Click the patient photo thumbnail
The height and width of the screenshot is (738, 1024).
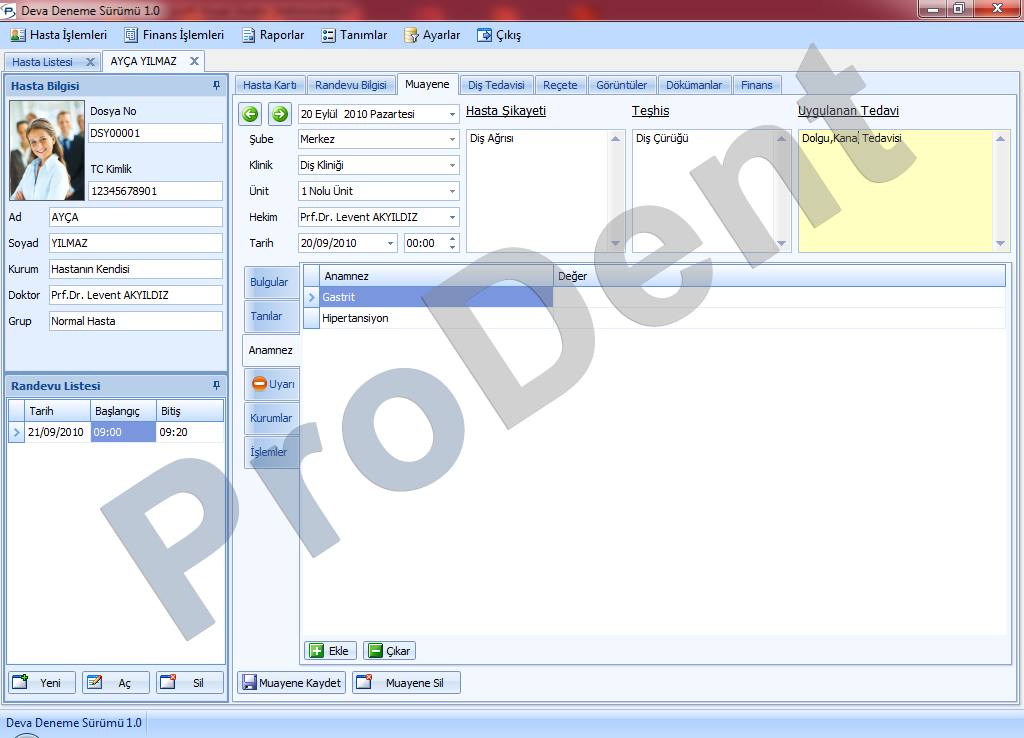click(47, 150)
